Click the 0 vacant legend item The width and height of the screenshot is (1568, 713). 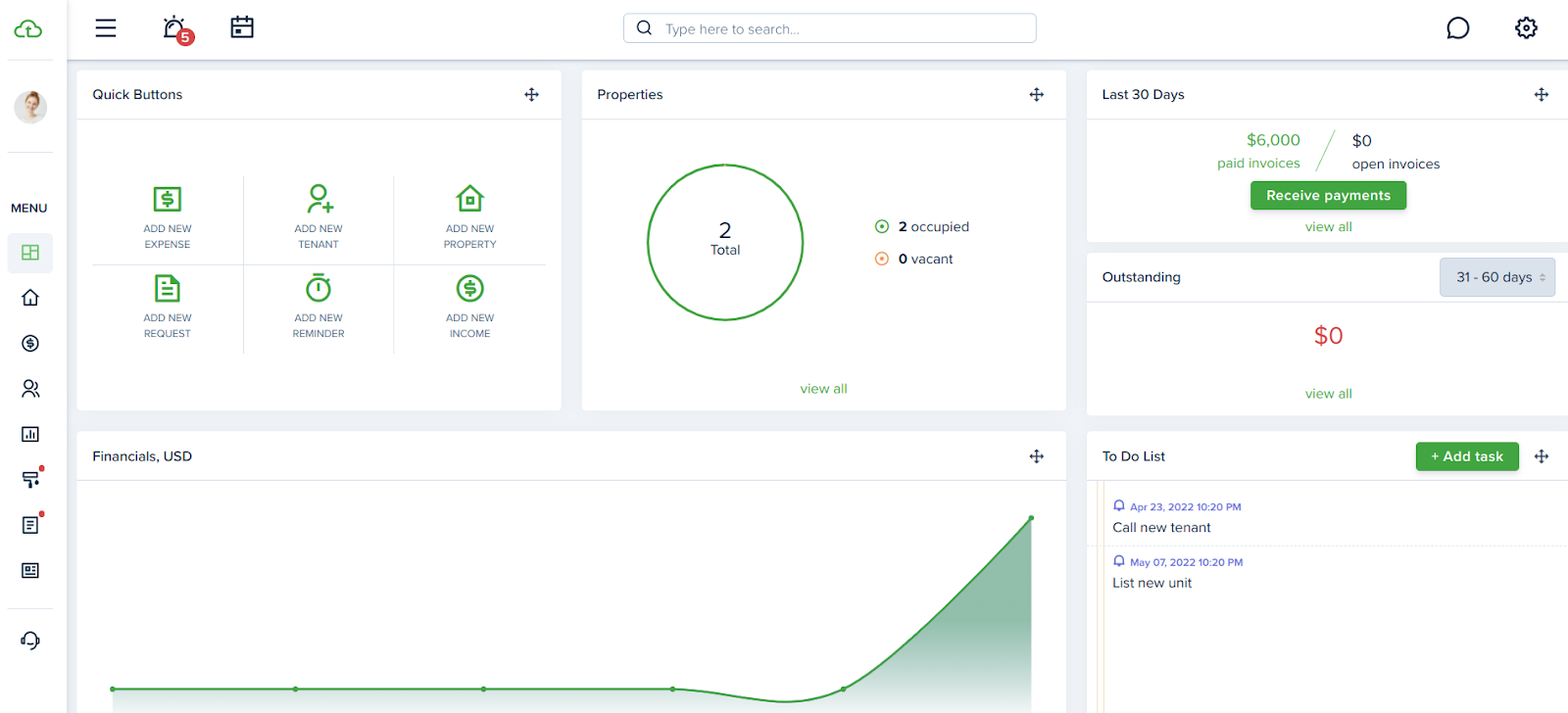pos(914,260)
